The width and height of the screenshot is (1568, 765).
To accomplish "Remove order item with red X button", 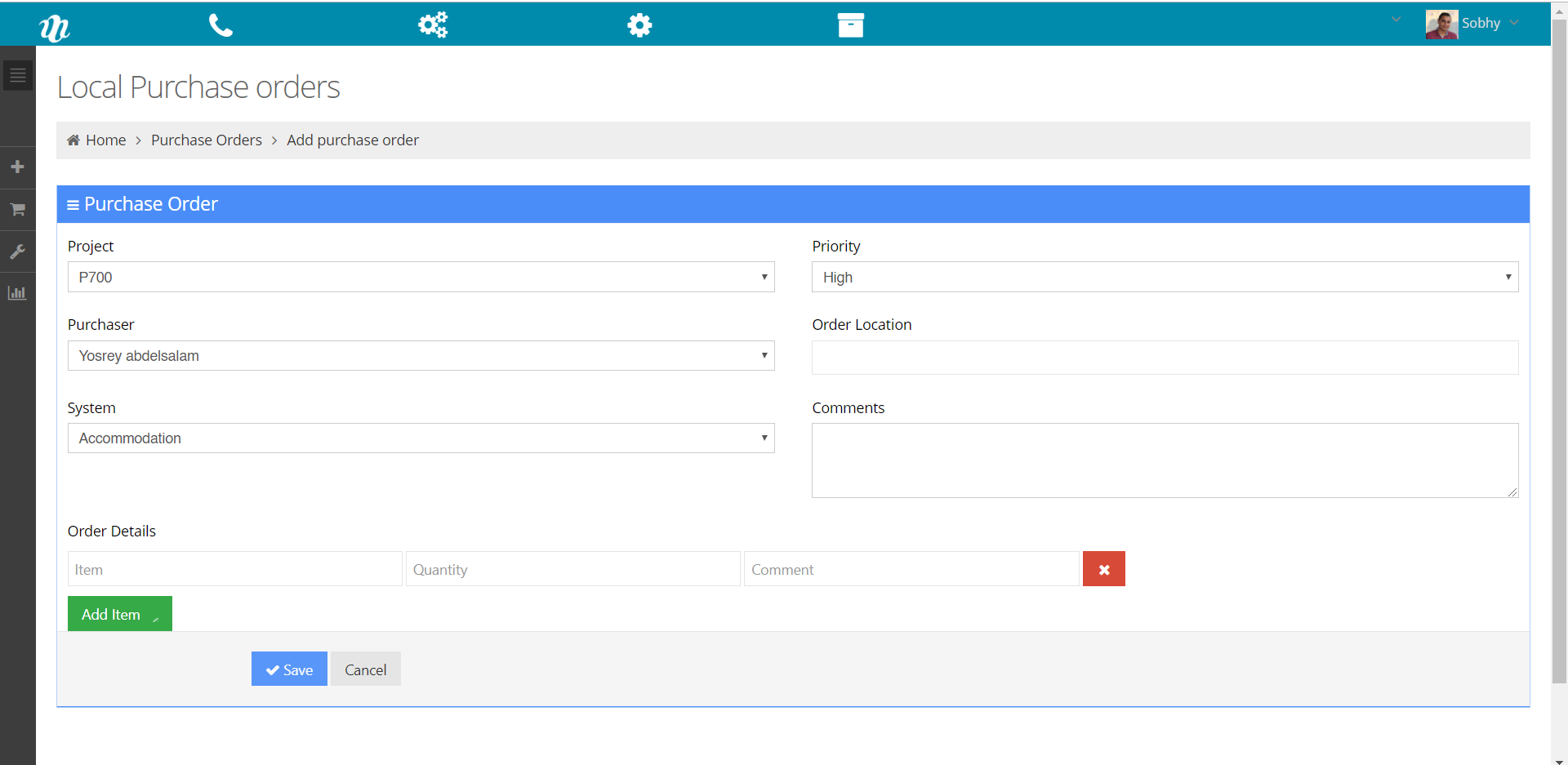I will pyautogui.click(x=1103, y=569).
